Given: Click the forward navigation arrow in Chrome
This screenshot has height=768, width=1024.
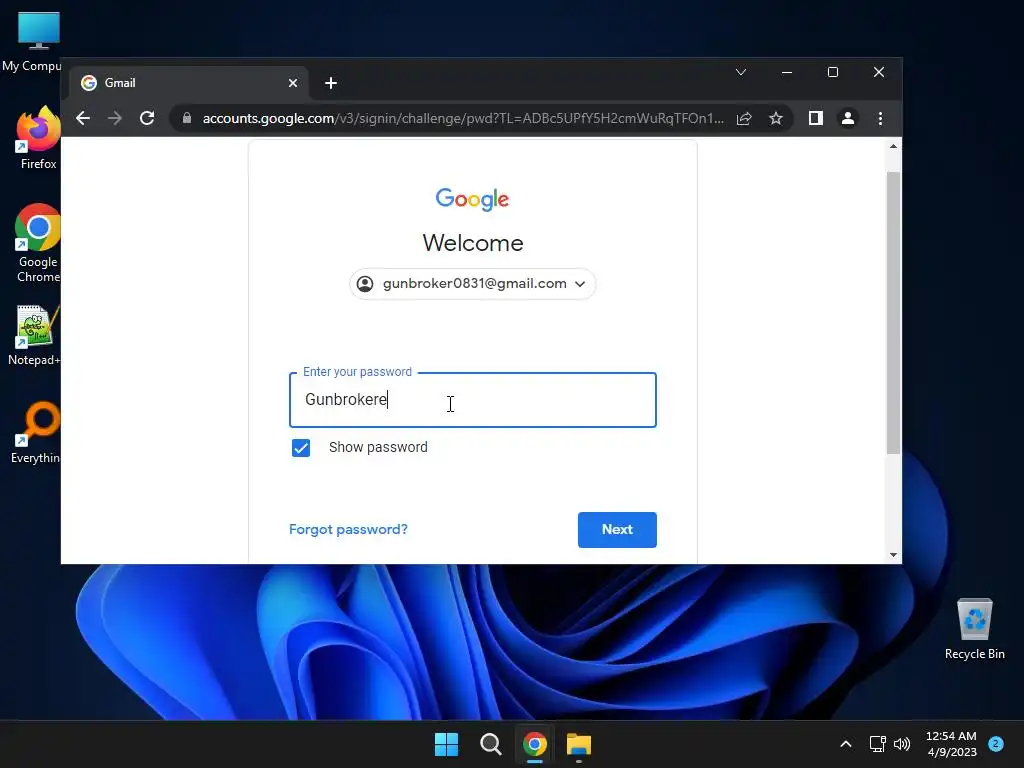Looking at the screenshot, I should pos(115,118).
